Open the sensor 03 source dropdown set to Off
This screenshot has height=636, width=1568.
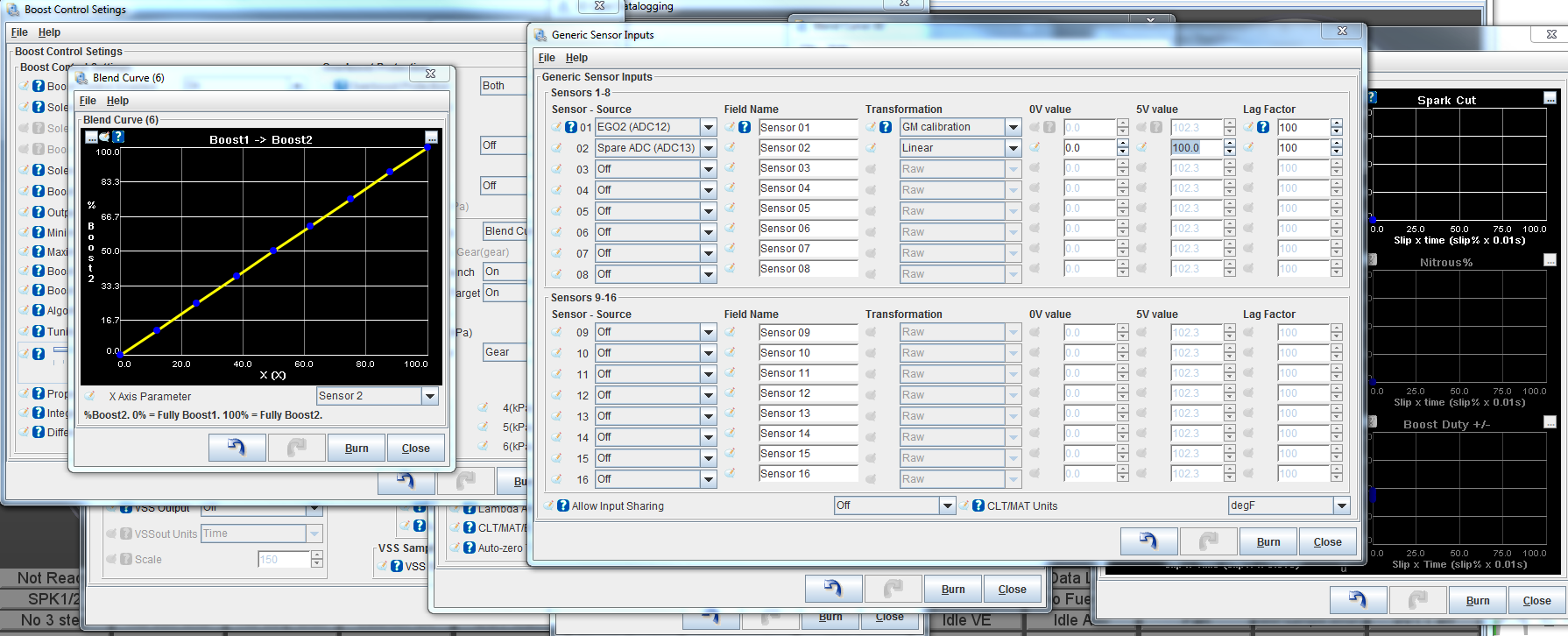(708, 169)
